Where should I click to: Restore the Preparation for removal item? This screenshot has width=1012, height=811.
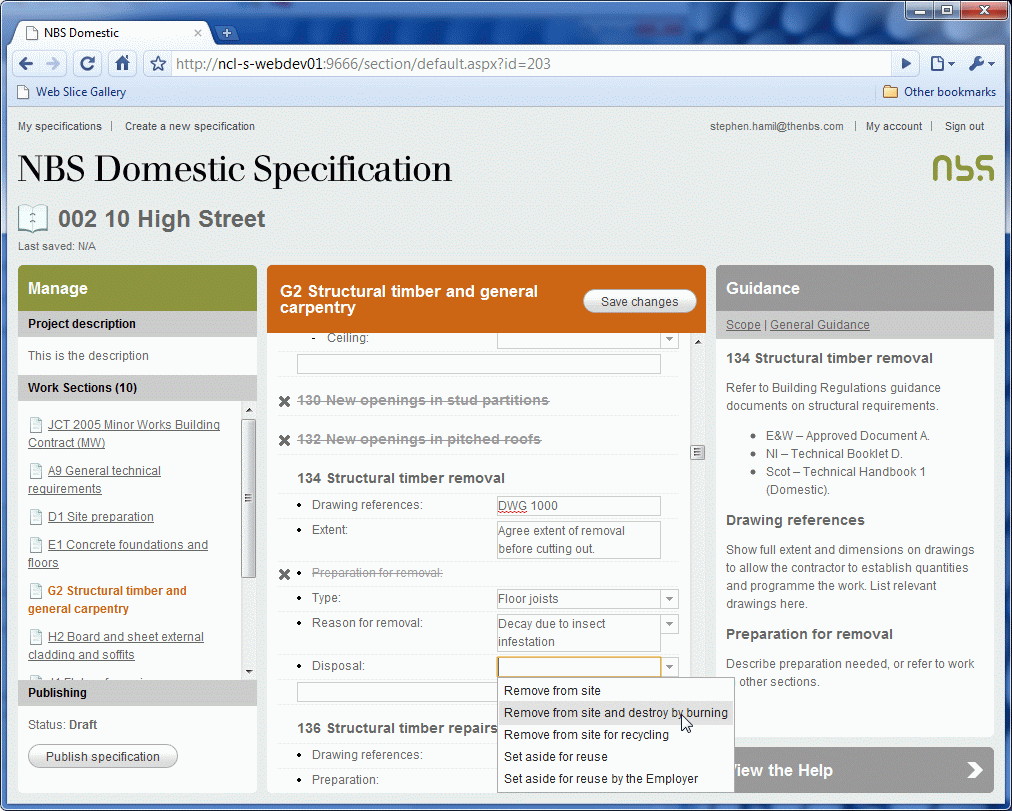[284, 574]
